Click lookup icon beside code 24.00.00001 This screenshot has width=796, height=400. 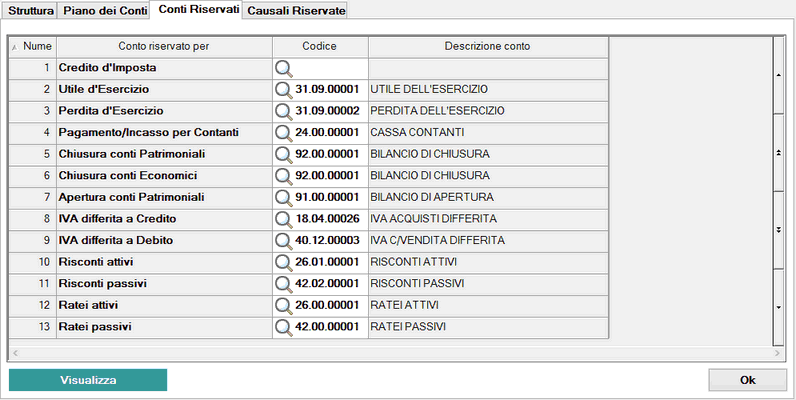point(284,134)
